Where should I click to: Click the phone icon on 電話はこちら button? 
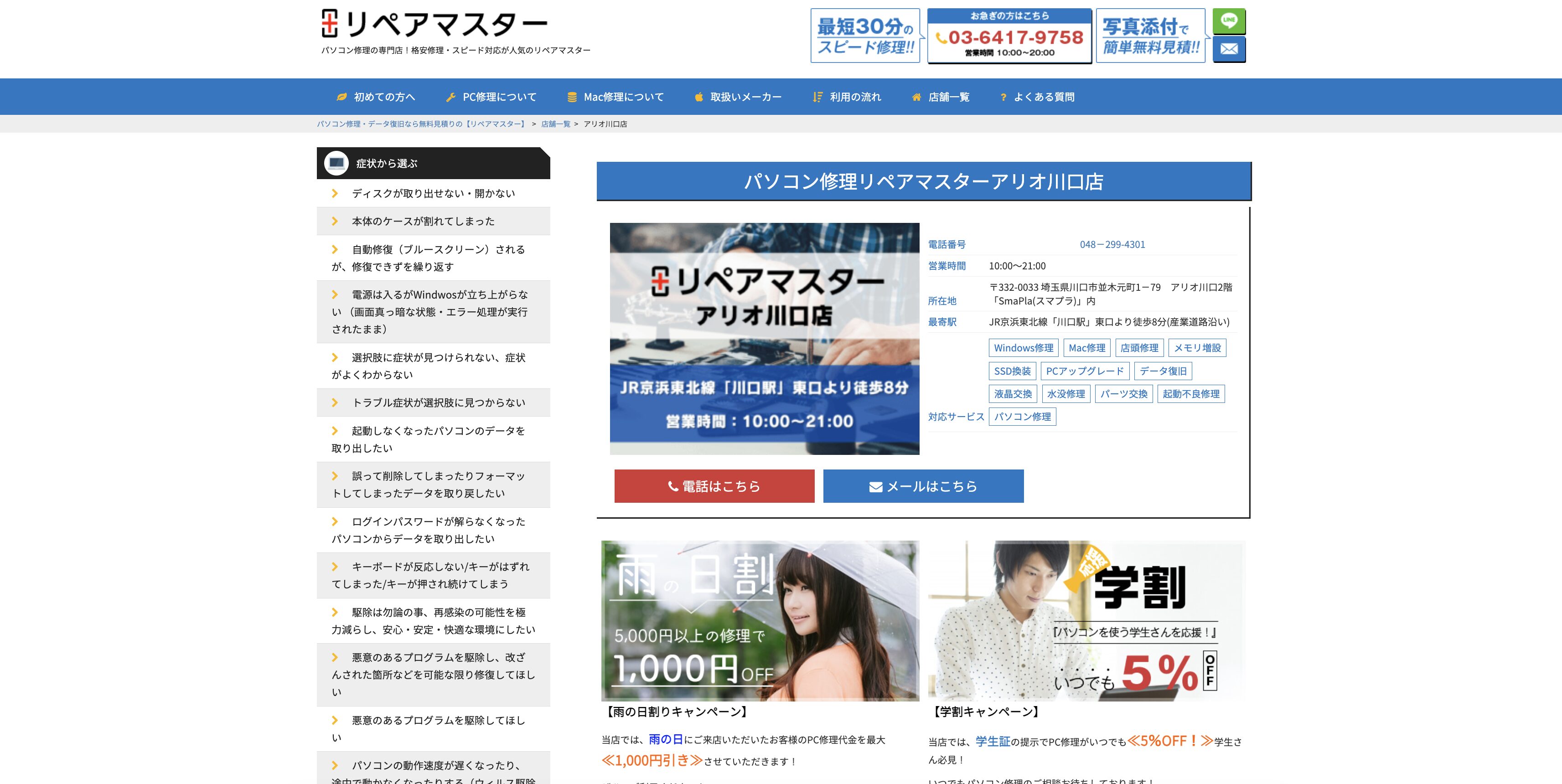pos(672,486)
